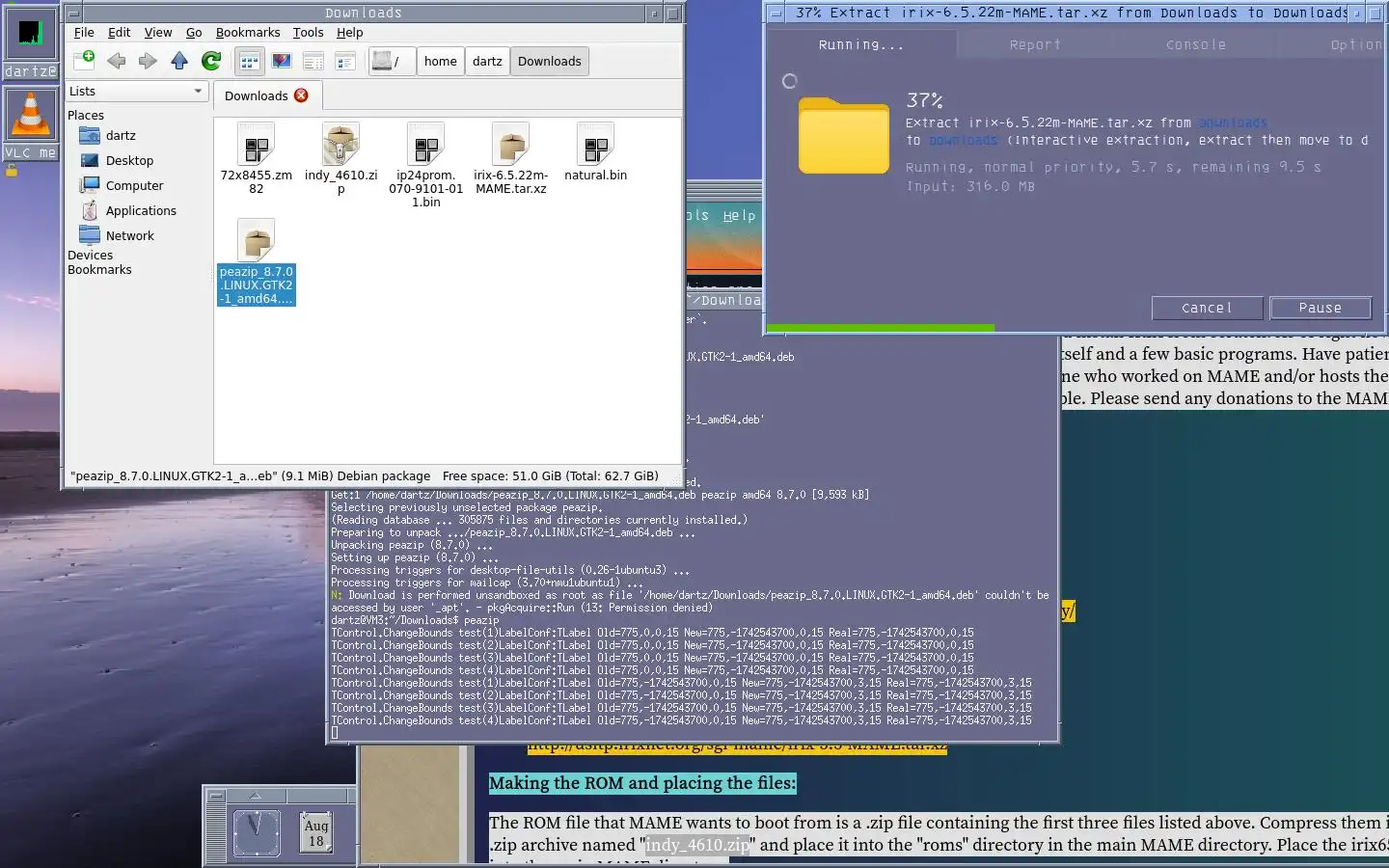Close the Downloads tab with red X

(x=301, y=95)
